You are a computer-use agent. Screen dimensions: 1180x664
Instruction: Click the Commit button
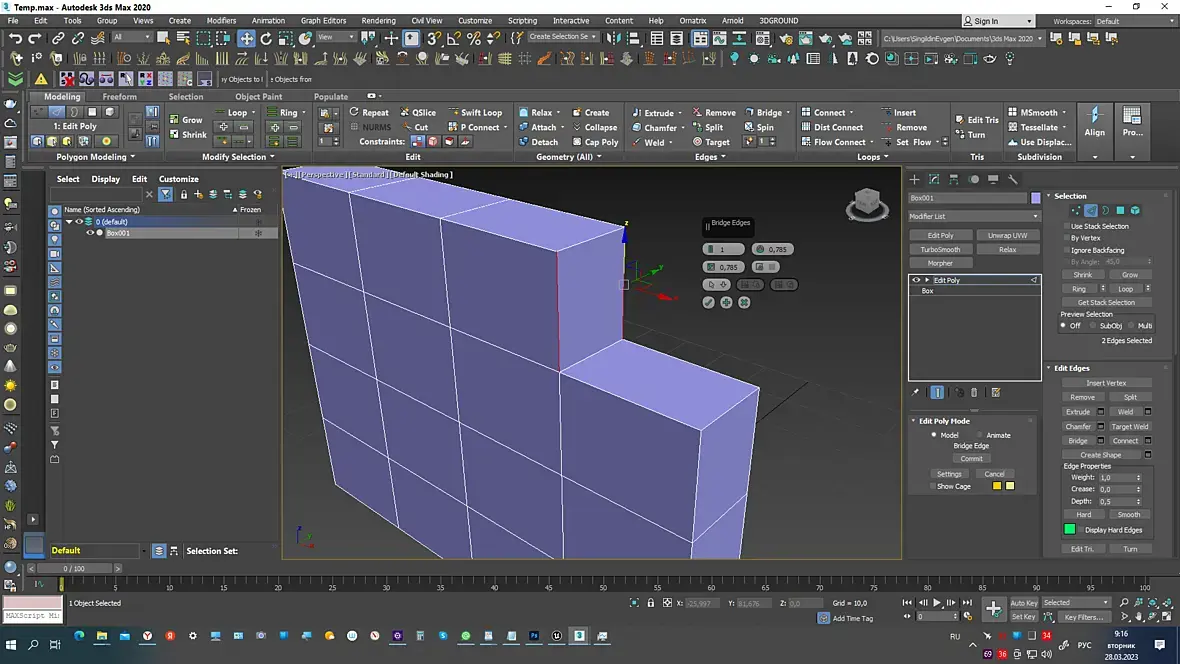coord(971,458)
